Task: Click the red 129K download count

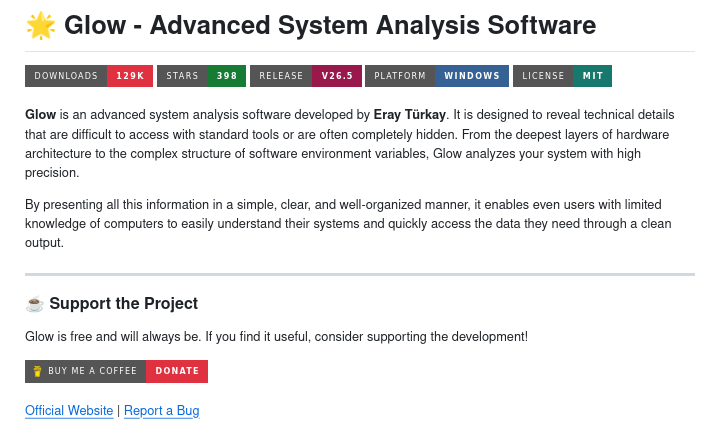Action: (x=130, y=76)
